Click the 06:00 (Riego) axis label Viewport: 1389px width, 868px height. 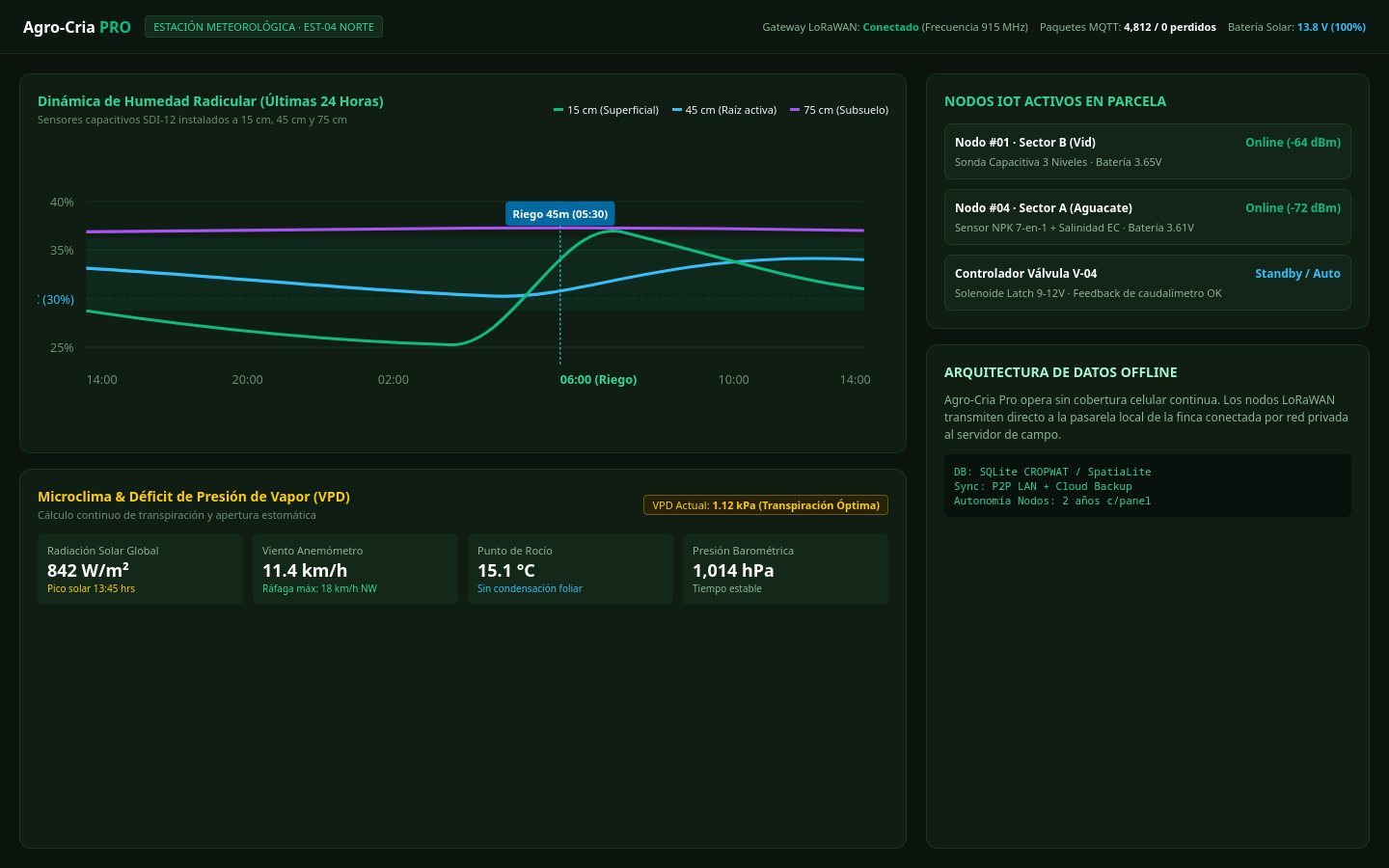[x=598, y=380]
